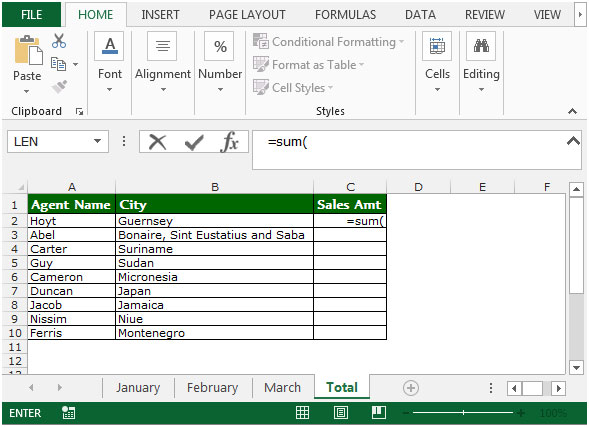Switch to Page Layout view in the status bar
The height and width of the screenshot is (427, 589).
[341, 413]
